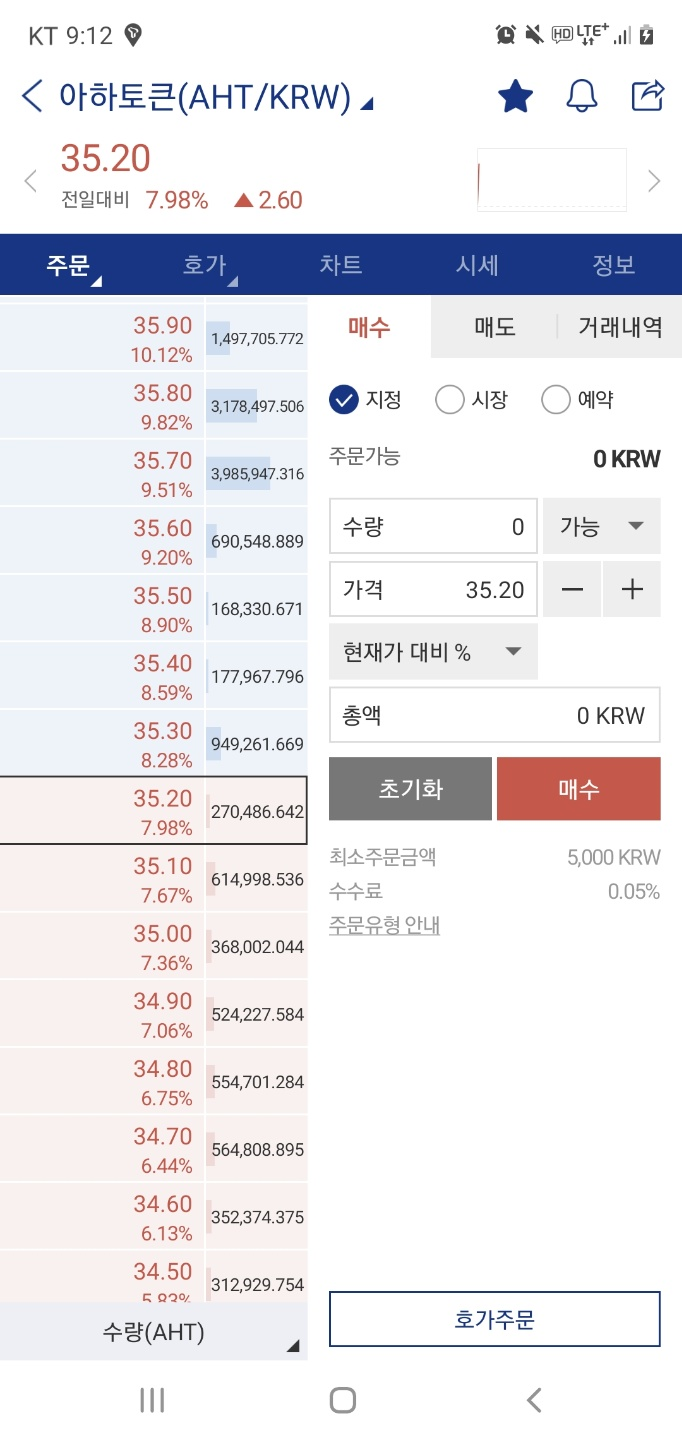This screenshot has width=682, height=1440.
Task: Tap the 호가주문 button
Action: (x=495, y=1319)
